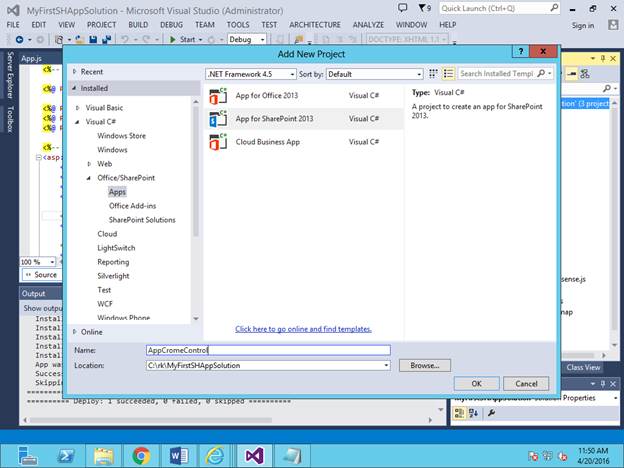Screen dimensions: 624x468
Task: Open the feedback chat bubble icon
Action: [403, 8]
